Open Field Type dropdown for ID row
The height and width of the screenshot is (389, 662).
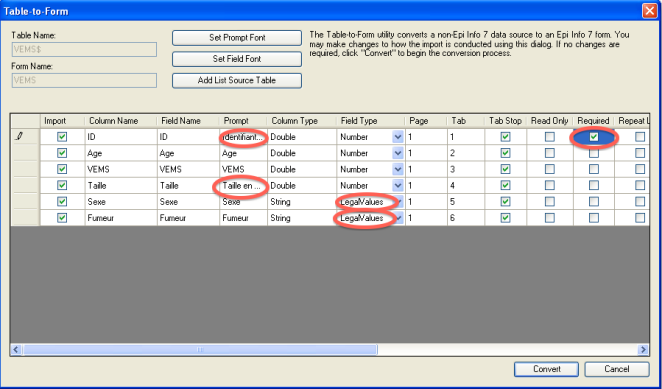(x=398, y=137)
